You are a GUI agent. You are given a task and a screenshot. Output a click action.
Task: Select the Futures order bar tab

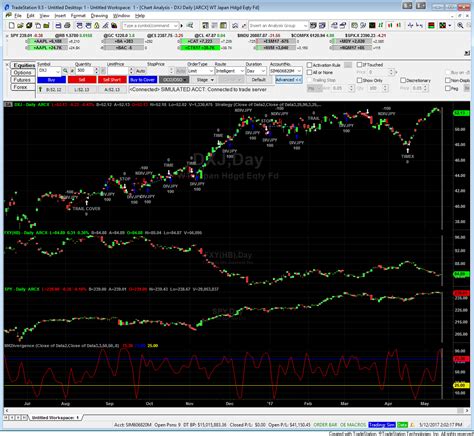point(22,80)
